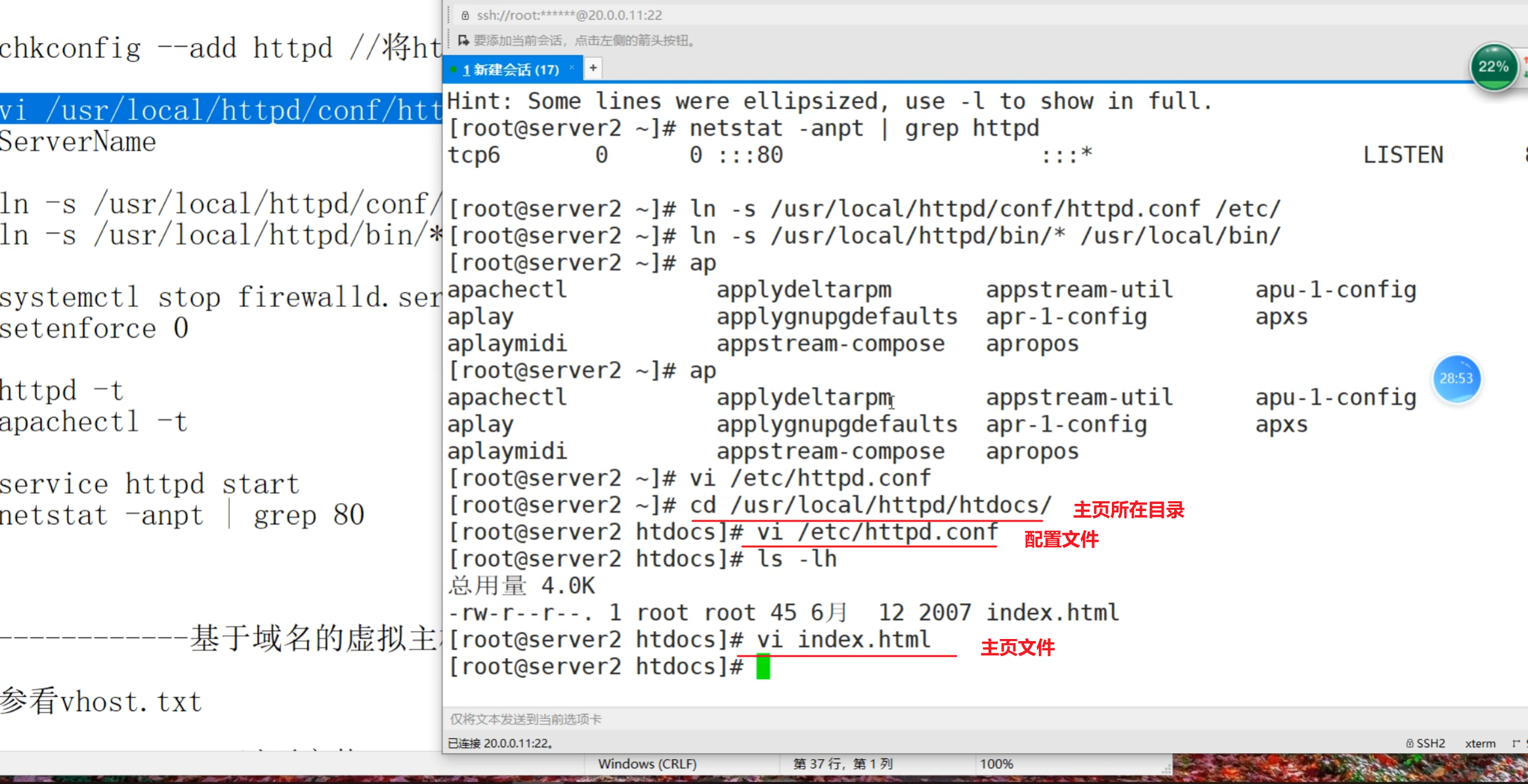Image resolution: width=1528 pixels, height=784 pixels.
Task: Click the setenforce 0 line in Notepad
Action: 95,328
